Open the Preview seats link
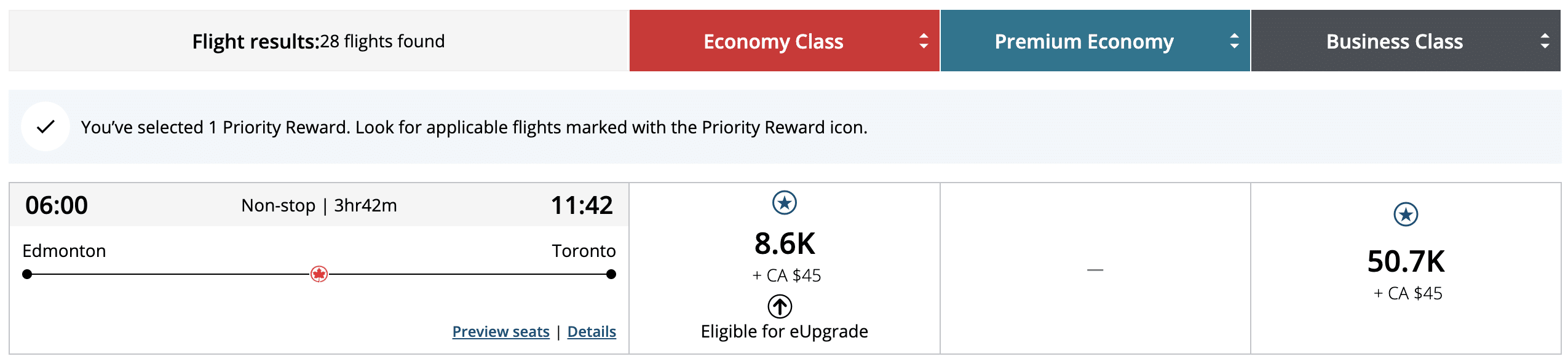 pos(501,332)
